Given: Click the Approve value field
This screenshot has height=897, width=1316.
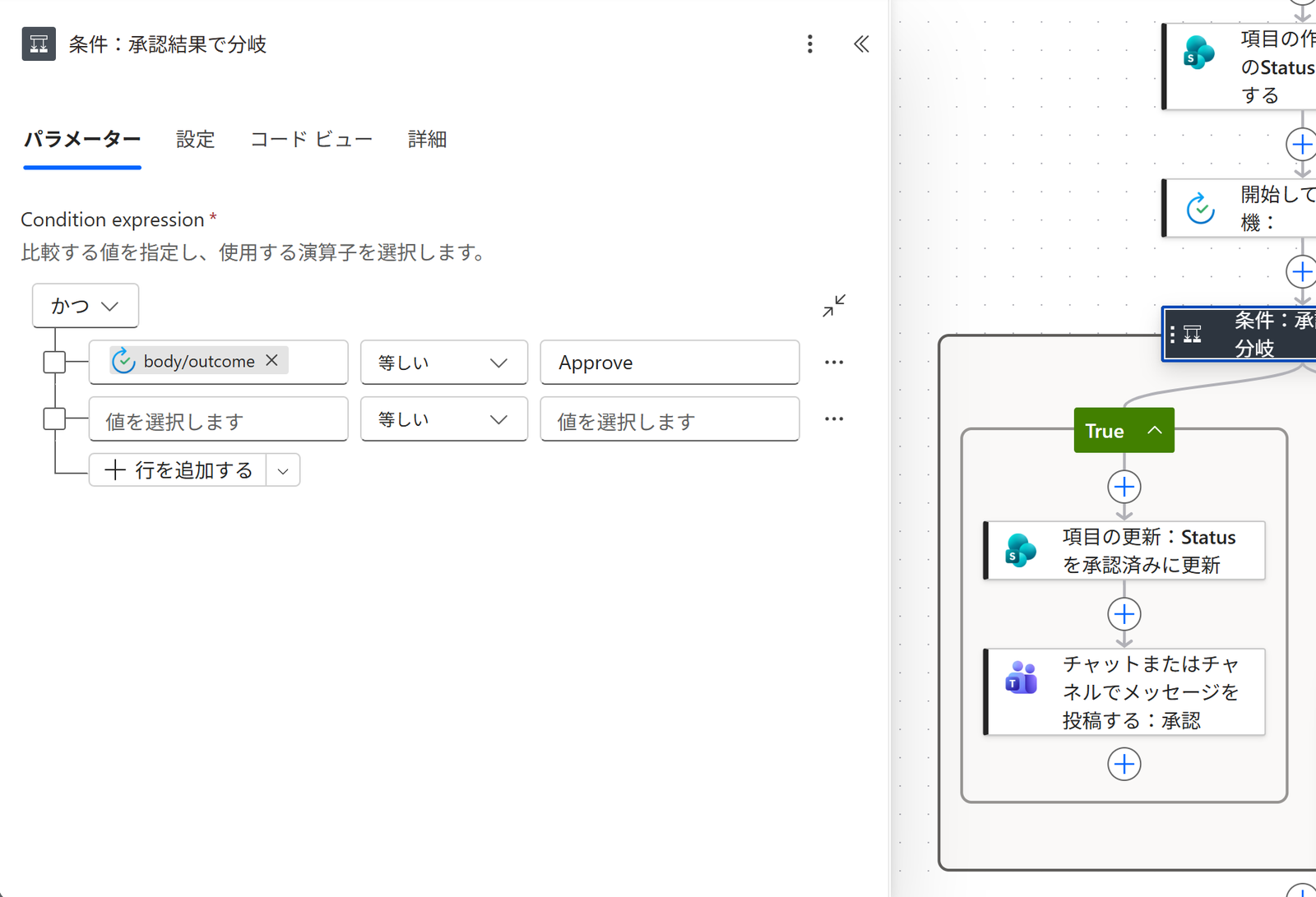Looking at the screenshot, I should click(x=670, y=362).
